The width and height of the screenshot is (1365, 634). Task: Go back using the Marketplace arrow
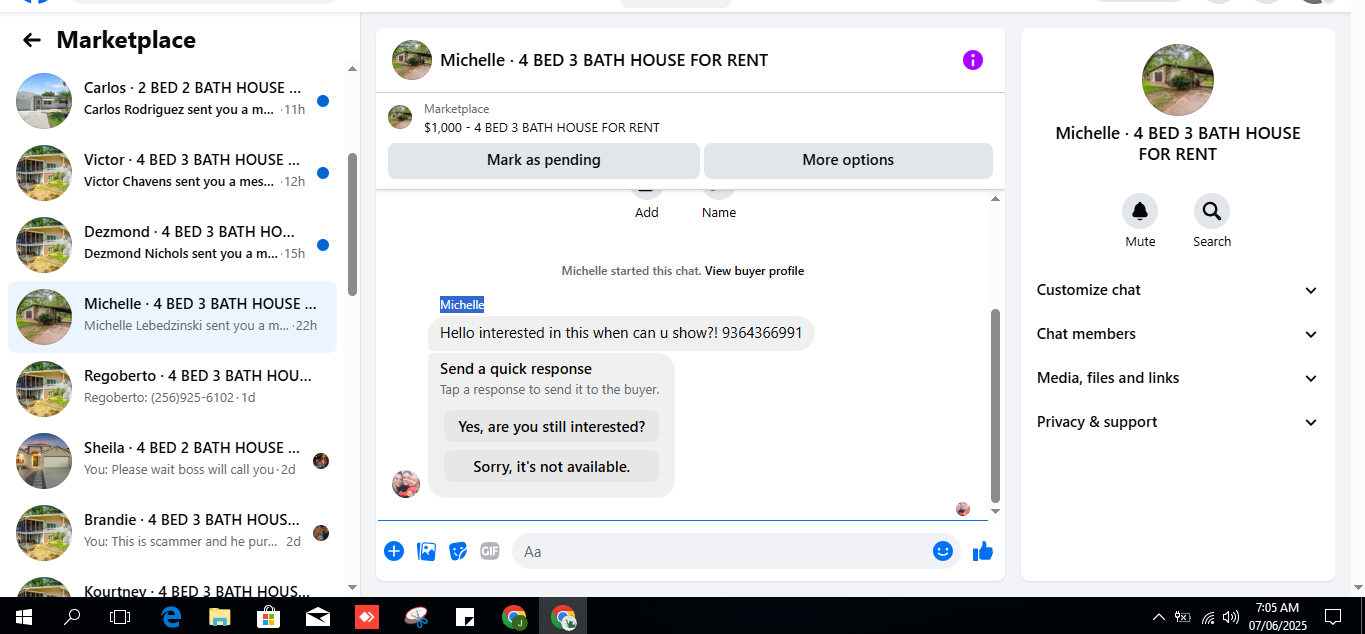coord(32,40)
